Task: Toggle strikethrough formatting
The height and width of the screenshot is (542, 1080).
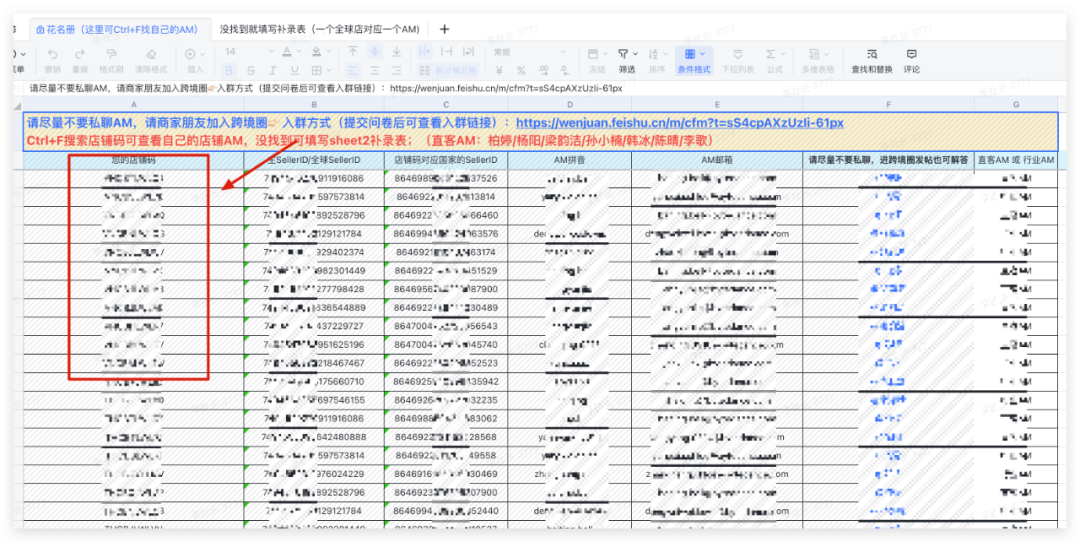Action: [251, 70]
